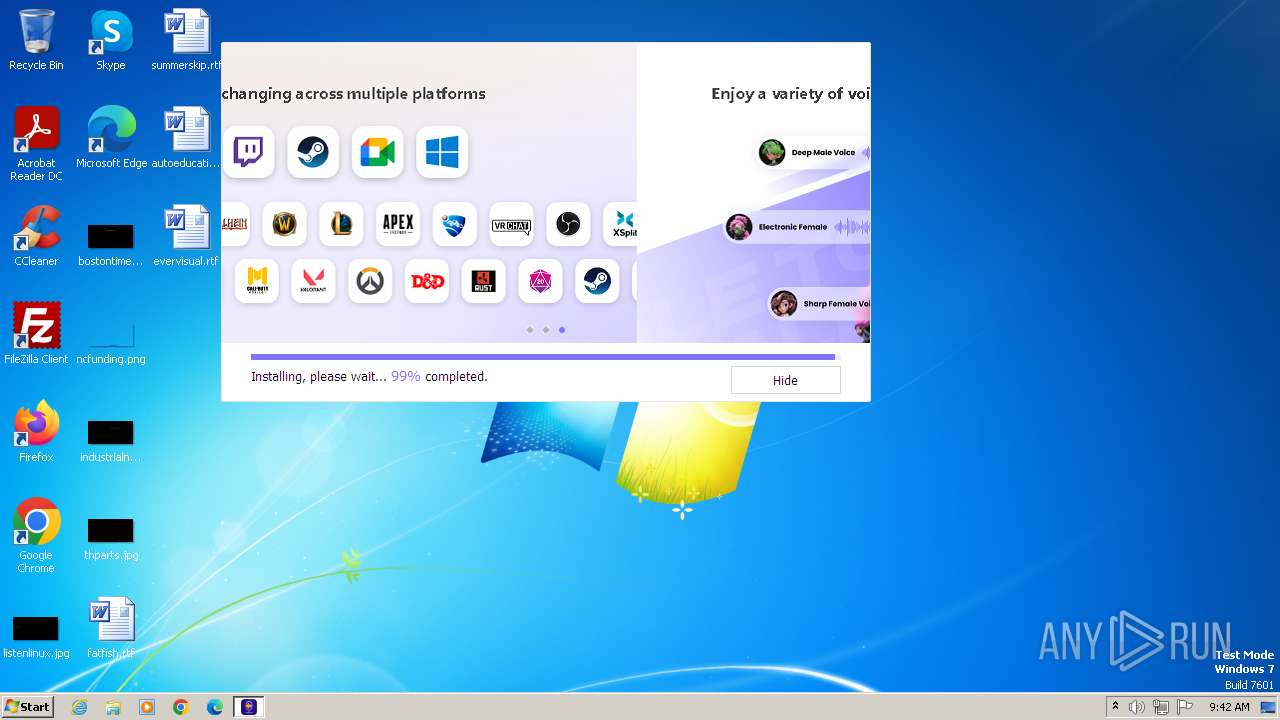1280x720 pixels.
Task: Click the Google Meet platform icon
Action: pyautogui.click(x=377, y=152)
